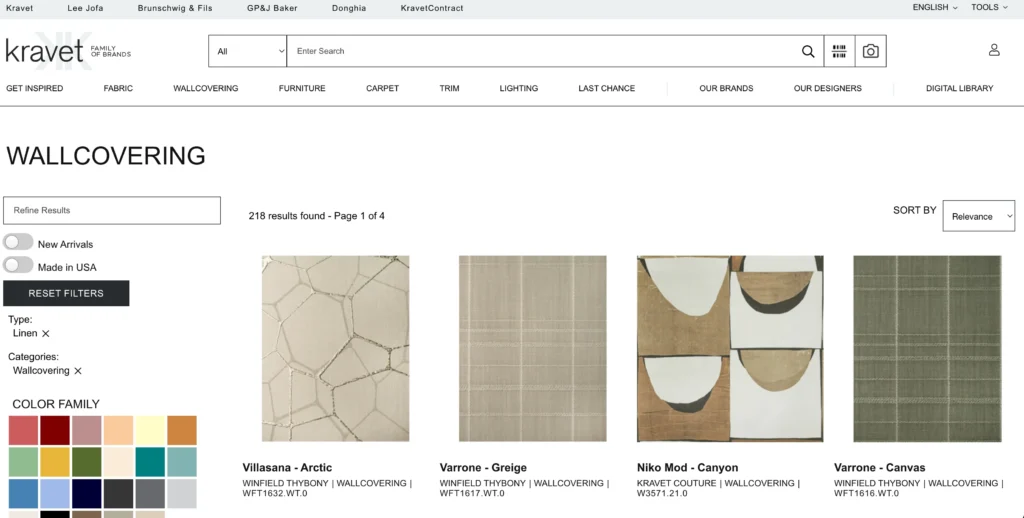This screenshot has height=518, width=1024.
Task: Go to the GP&J Baker link
Action: pos(272,8)
